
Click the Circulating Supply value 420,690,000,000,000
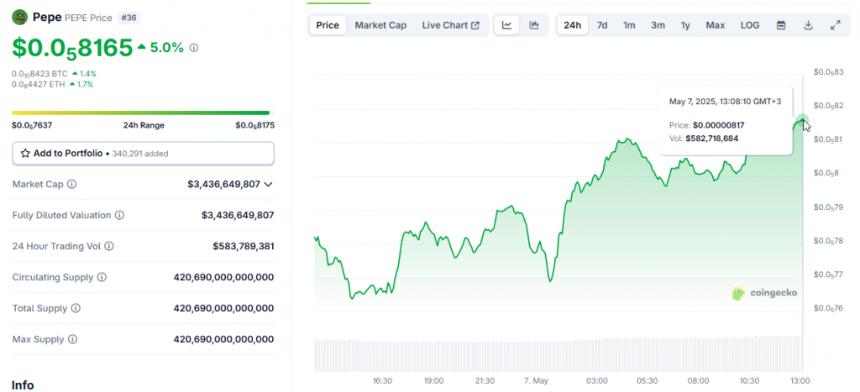click(x=224, y=277)
